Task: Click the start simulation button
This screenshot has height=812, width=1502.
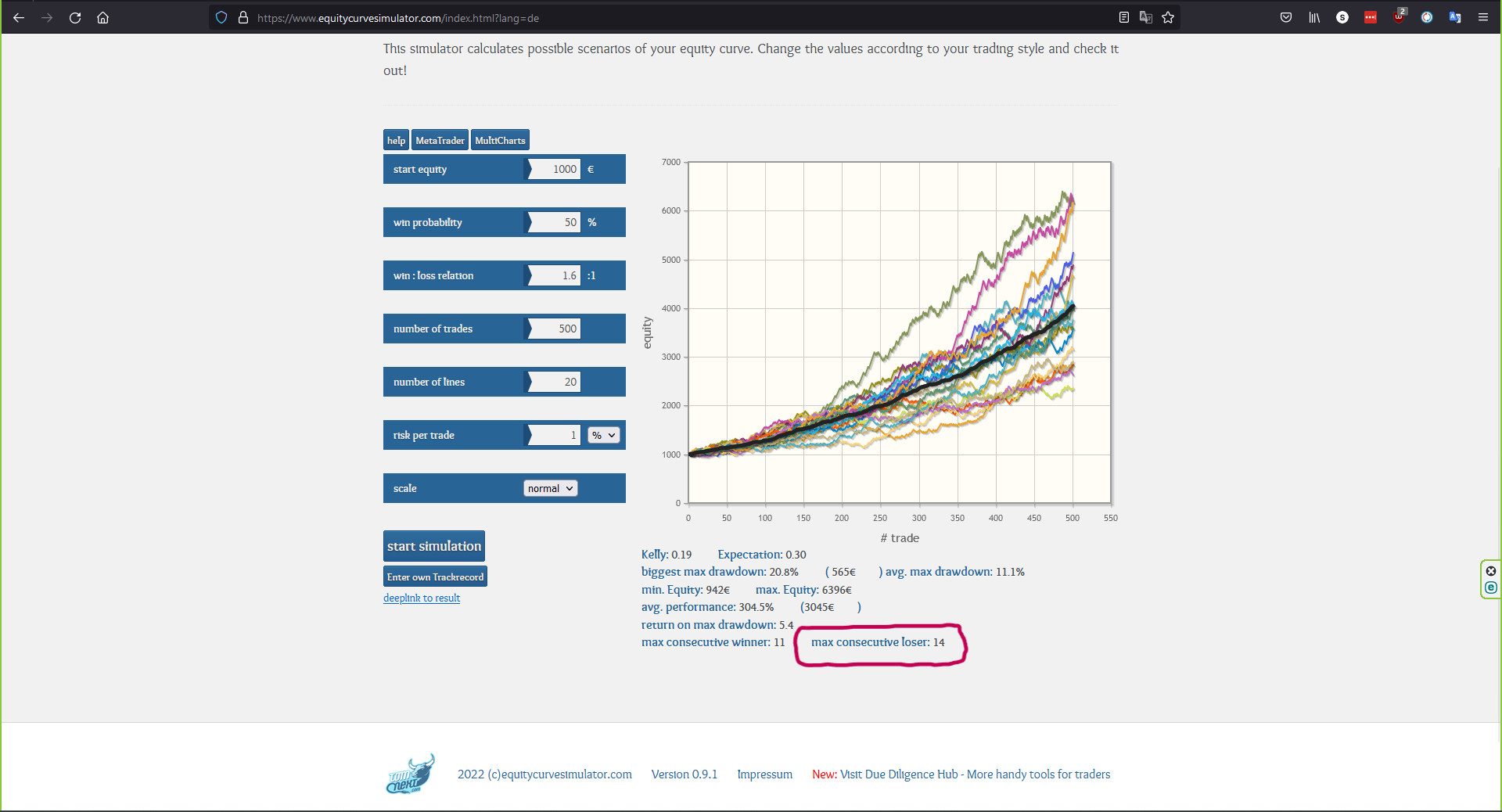Action: pyautogui.click(x=434, y=546)
